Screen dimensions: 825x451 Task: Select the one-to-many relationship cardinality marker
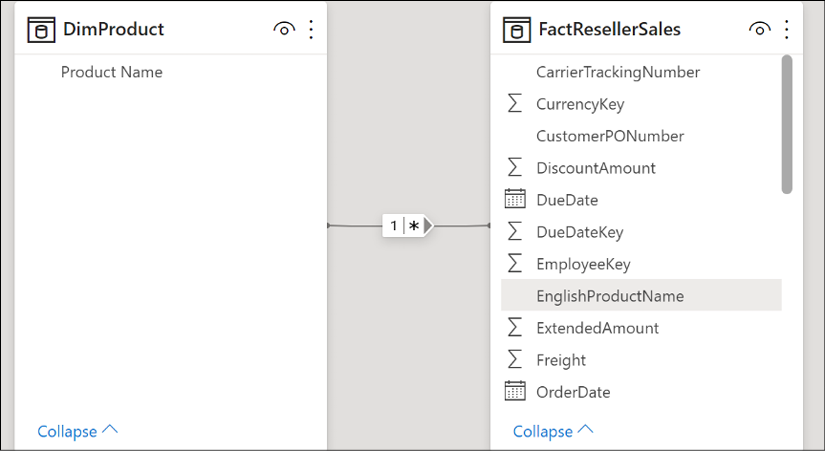click(x=407, y=226)
